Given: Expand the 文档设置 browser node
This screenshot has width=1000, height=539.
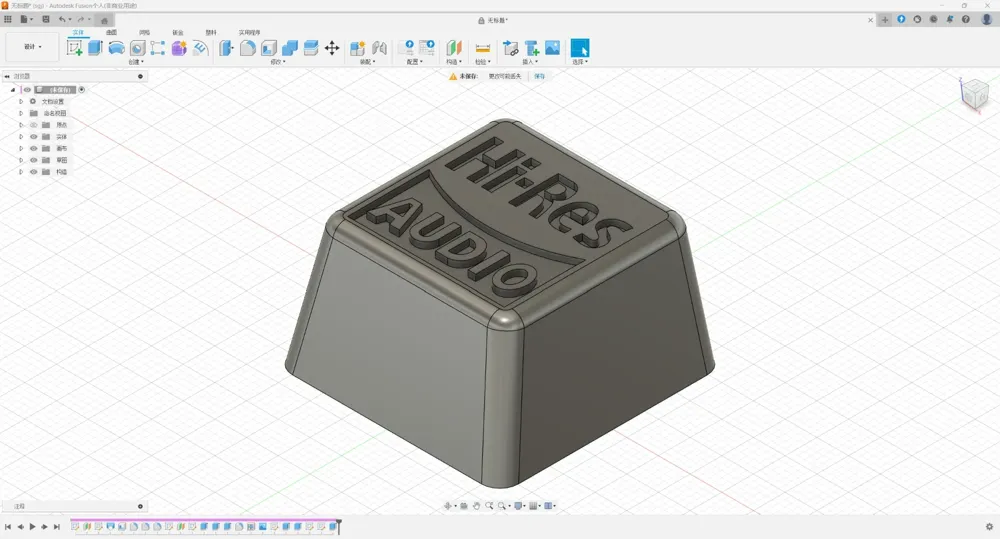Looking at the screenshot, I should tap(21, 101).
